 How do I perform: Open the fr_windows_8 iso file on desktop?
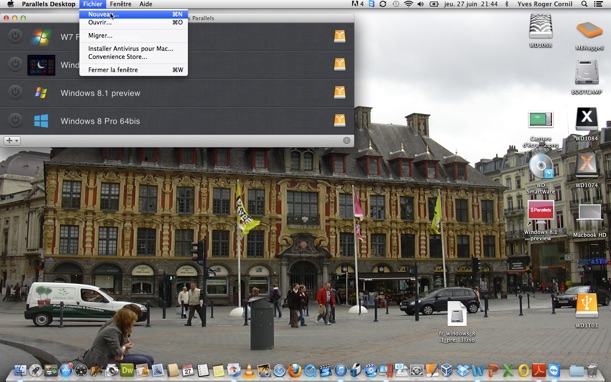point(457,313)
